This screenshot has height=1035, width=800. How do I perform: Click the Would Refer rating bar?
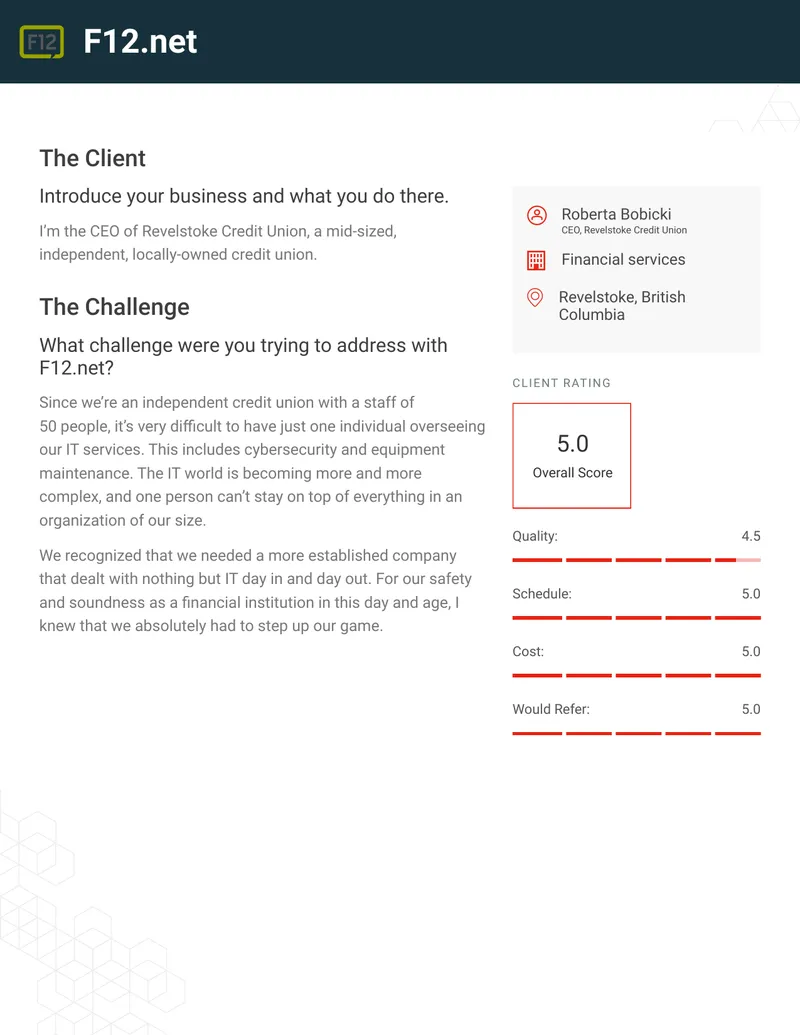(636, 733)
